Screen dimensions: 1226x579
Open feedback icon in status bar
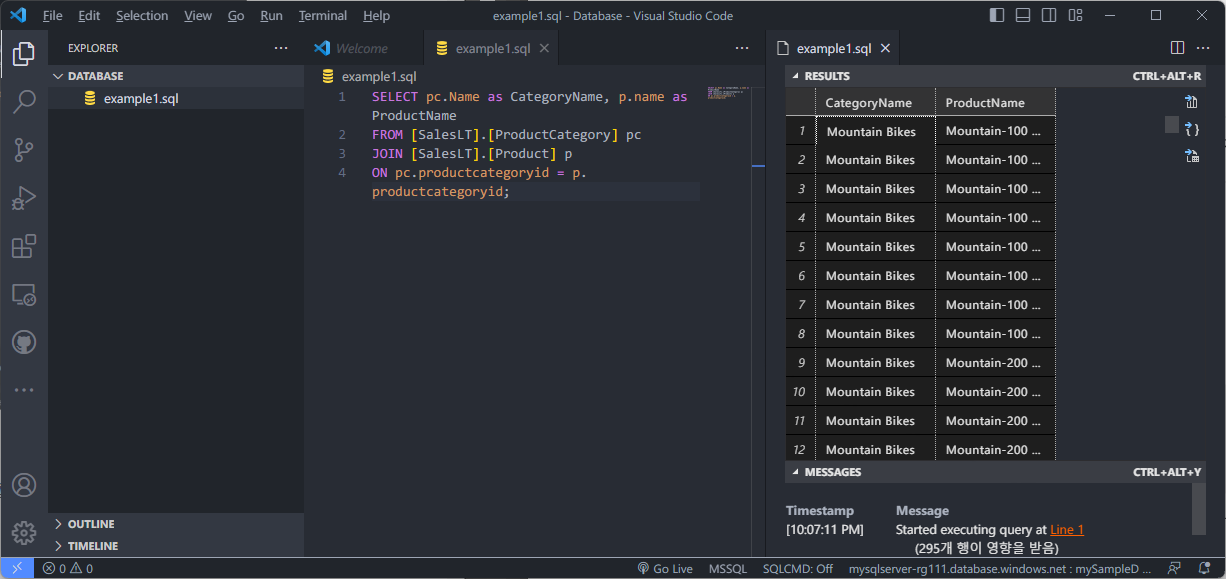point(1175,568)
